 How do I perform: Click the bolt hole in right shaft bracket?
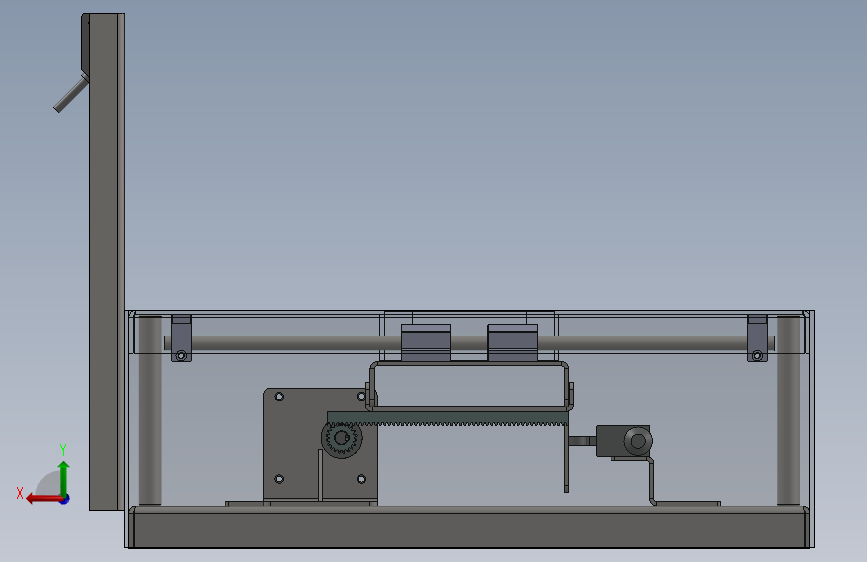758,355
